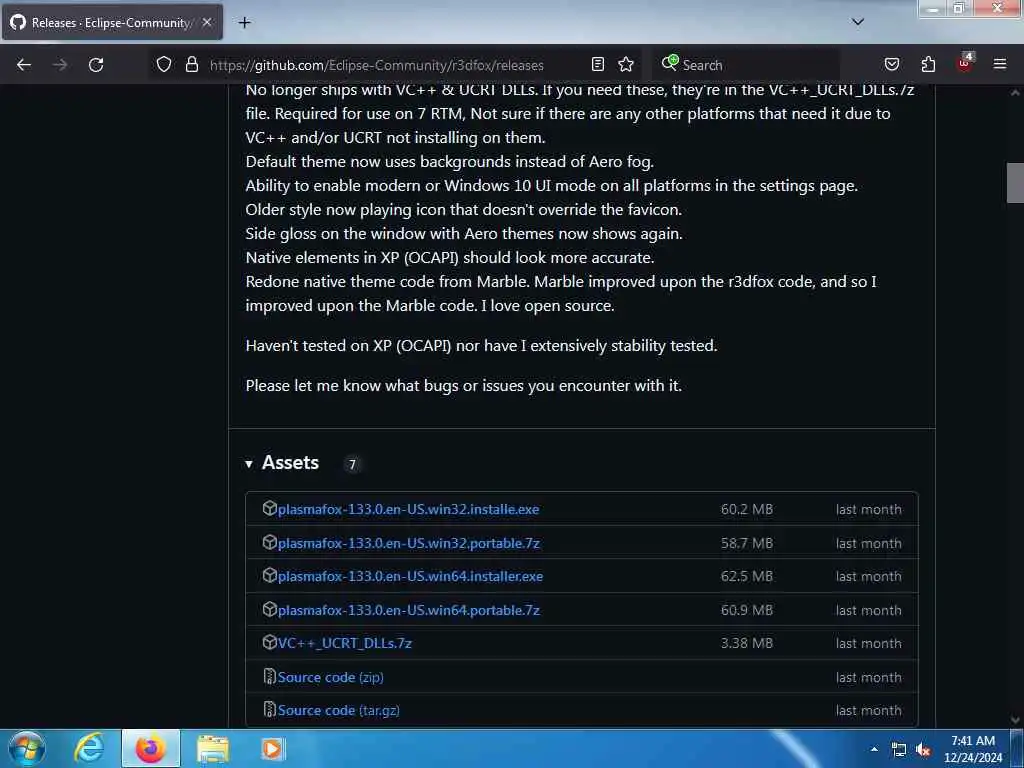Download plasmafox win64 portable 7z
1024x768 pixels.
(x=409, y=611)
